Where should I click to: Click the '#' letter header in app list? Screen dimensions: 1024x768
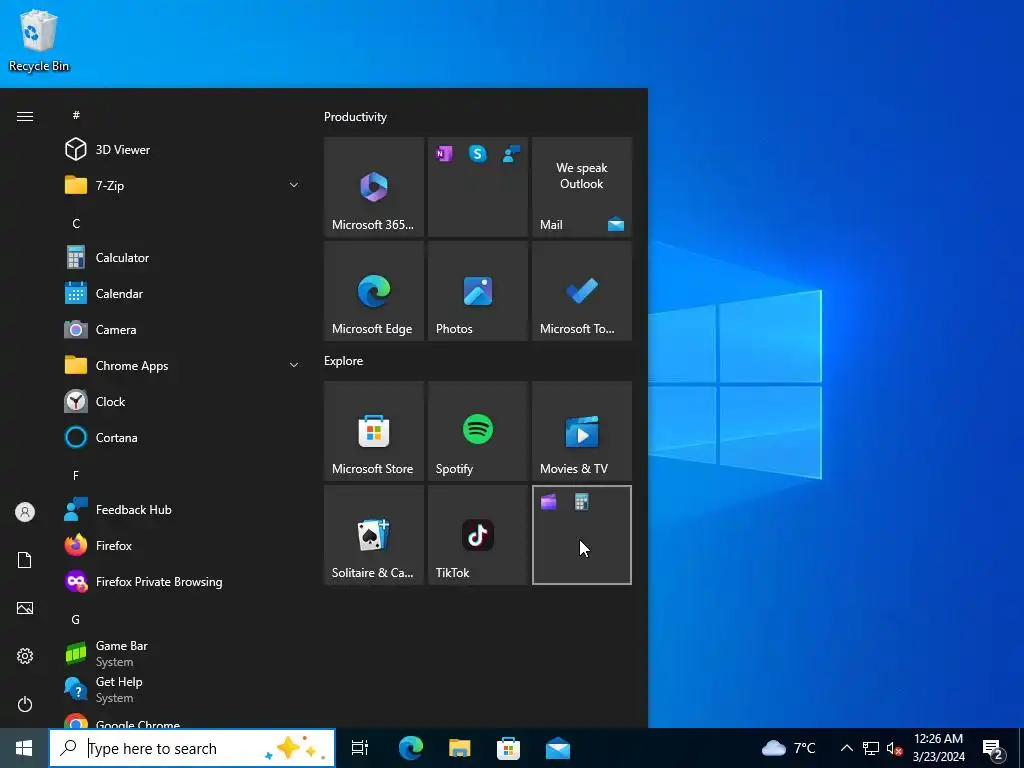click(76, 115)
